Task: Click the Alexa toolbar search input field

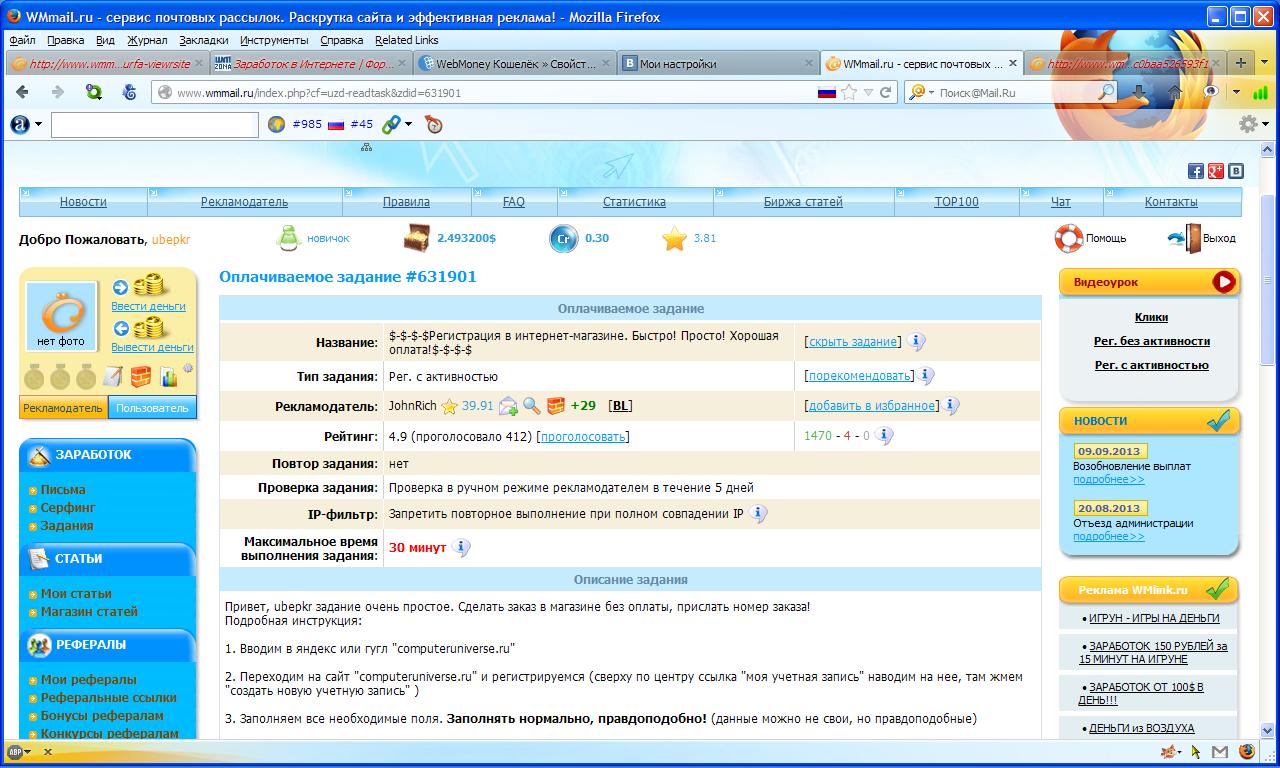Action: (x=155, y=124)
